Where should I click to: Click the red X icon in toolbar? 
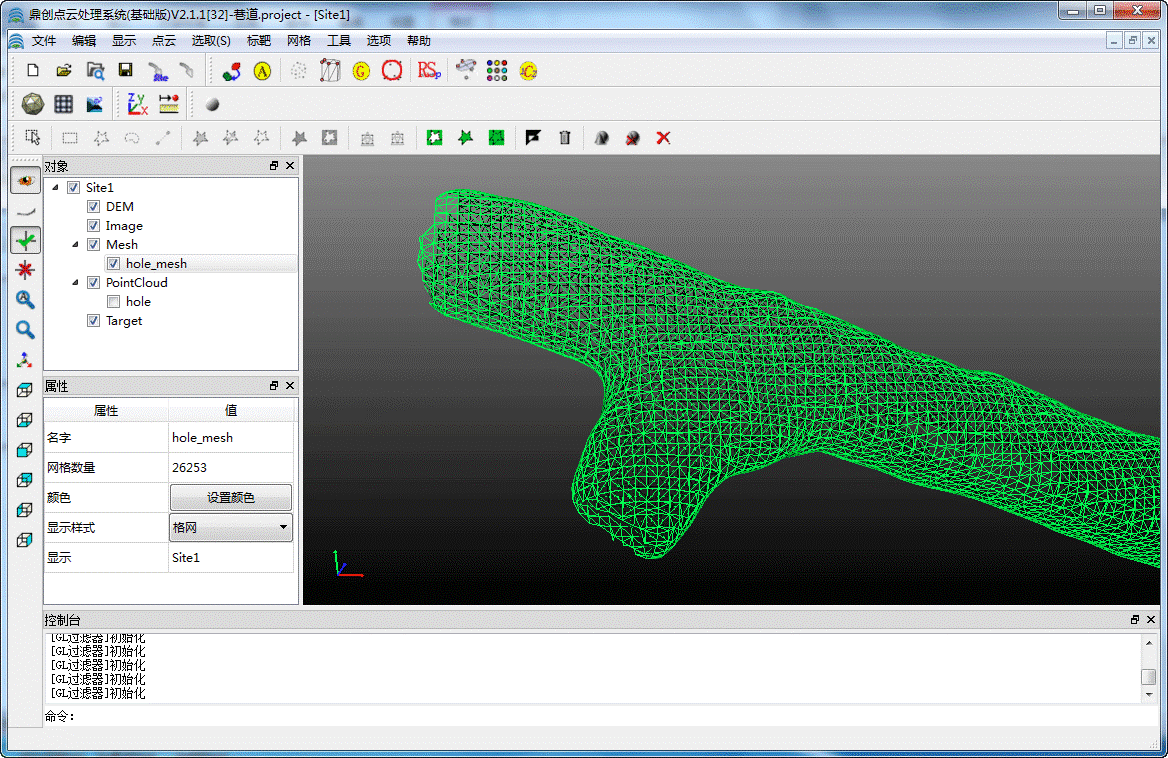click(x=663, y=138)
